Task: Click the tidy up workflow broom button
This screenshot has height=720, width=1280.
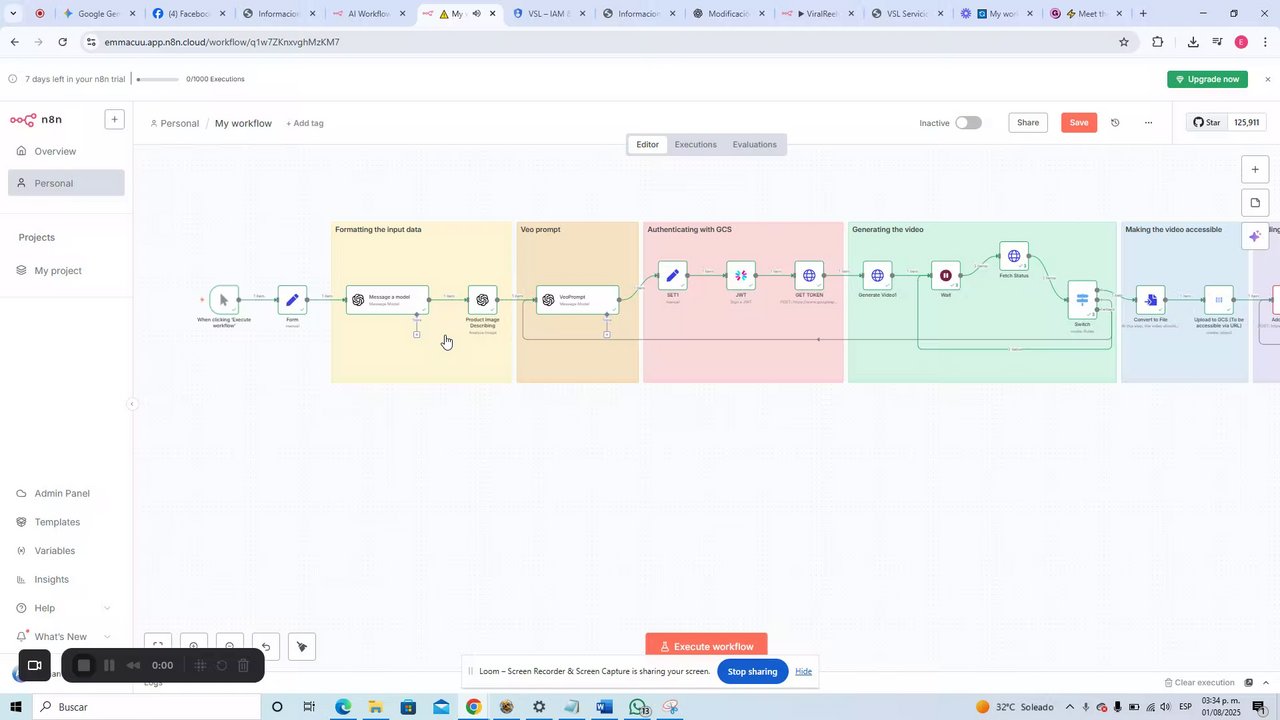Action: click(302, 646)
